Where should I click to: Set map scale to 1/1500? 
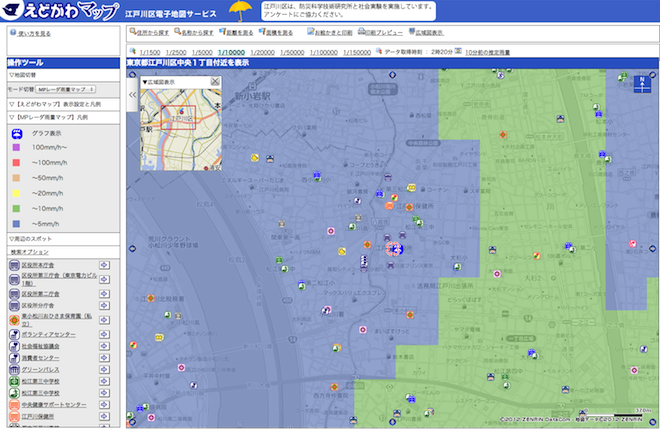click(x=150, y=52)
